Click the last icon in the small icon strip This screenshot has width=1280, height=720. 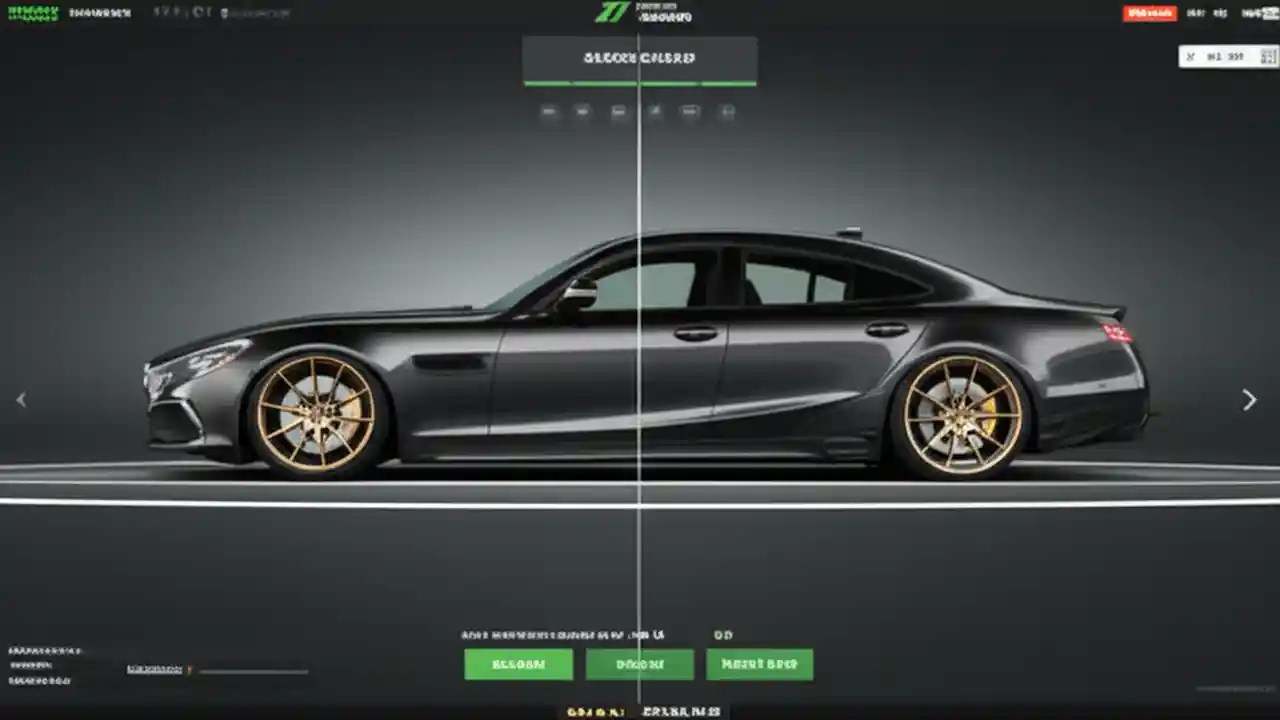pyautogui.click(x=728, y=111)
